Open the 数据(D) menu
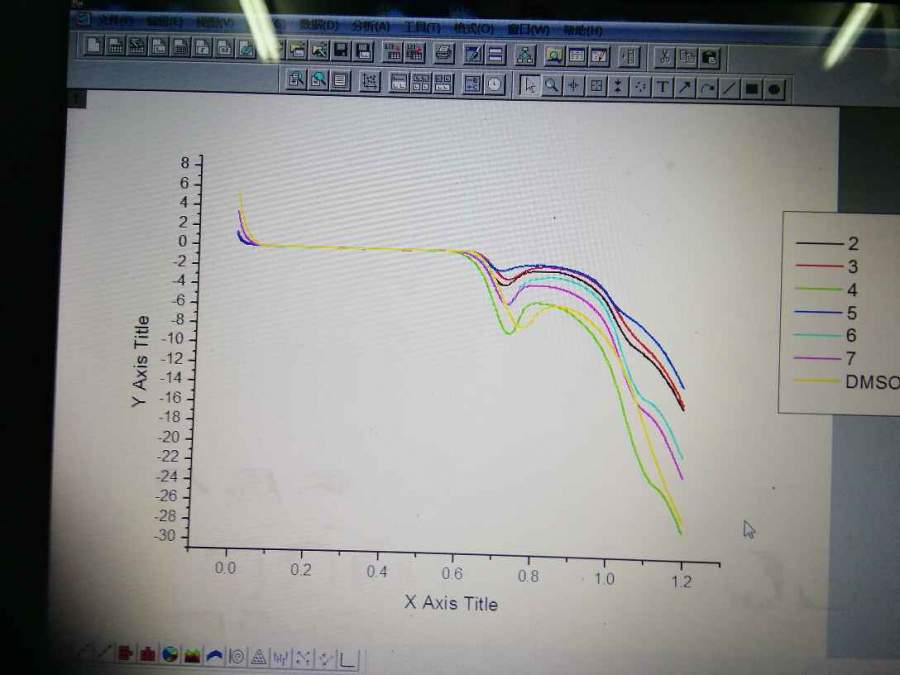Viewport: 900px width, 675px height. coord(319,25)
